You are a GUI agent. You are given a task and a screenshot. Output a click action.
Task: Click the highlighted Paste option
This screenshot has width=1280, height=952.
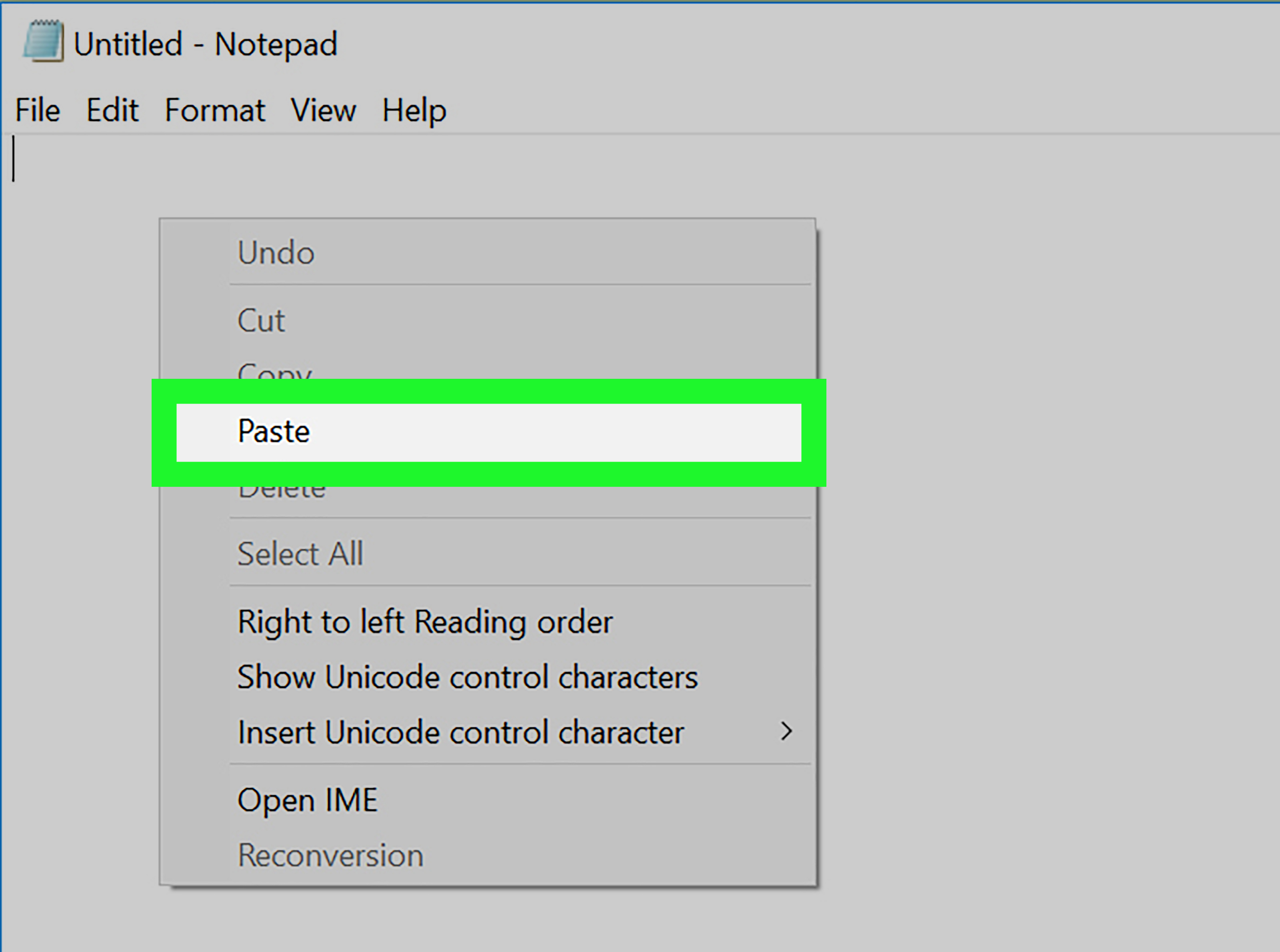pyautogui.click(x=274, y=432)
